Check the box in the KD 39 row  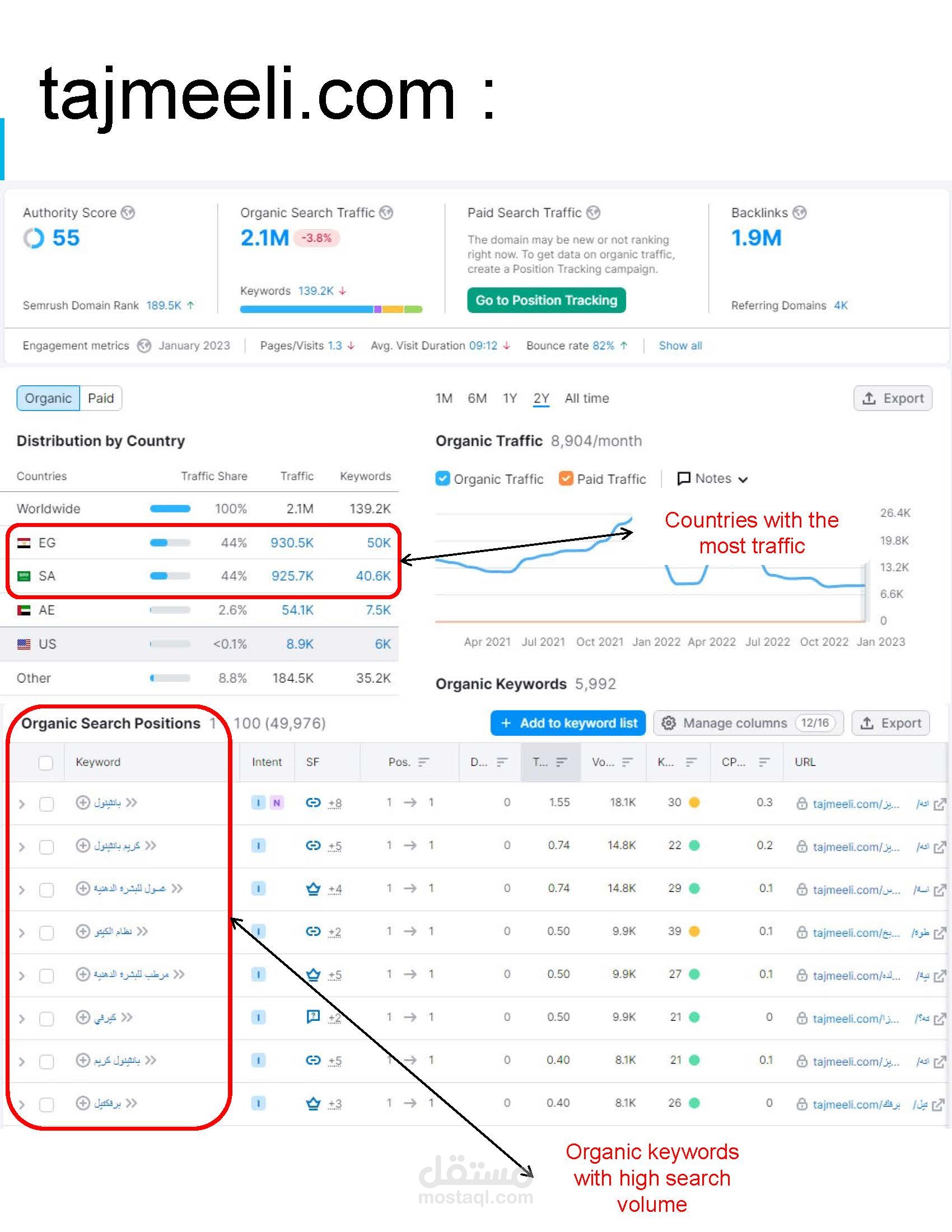click(x=46, y=932)
